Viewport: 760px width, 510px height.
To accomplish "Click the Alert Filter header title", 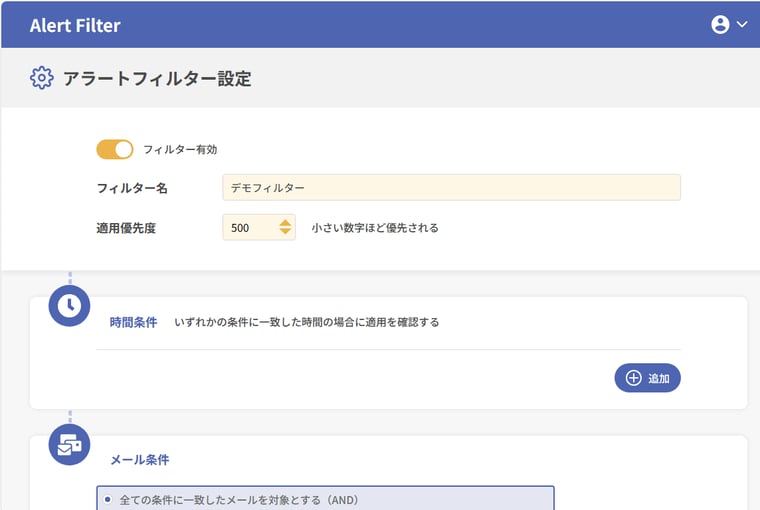I will [75, 26].
